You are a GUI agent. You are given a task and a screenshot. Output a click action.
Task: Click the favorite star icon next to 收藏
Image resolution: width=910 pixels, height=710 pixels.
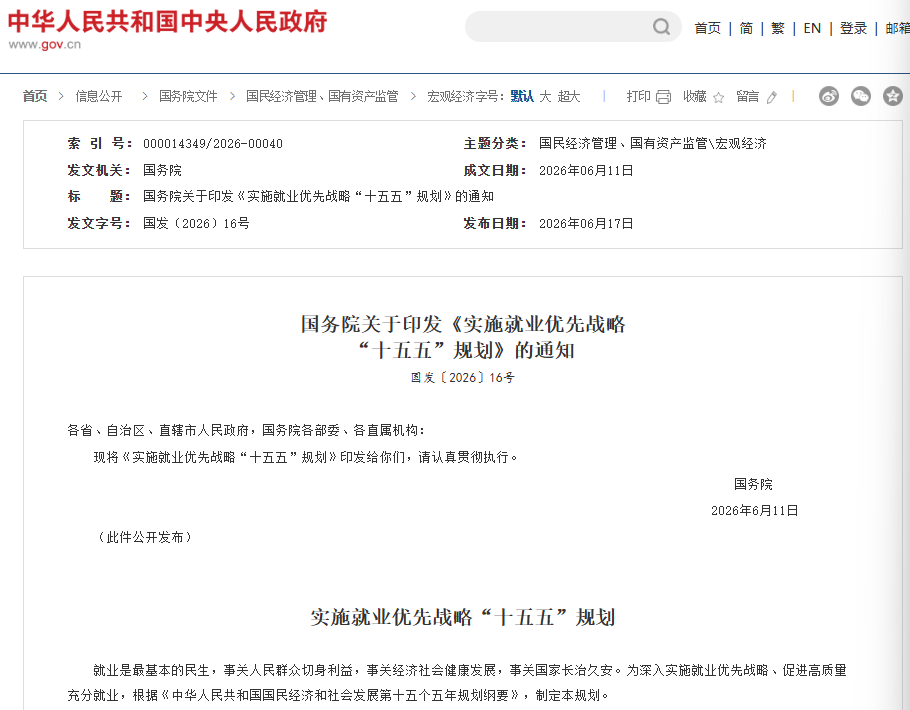[x=718, y=98]
